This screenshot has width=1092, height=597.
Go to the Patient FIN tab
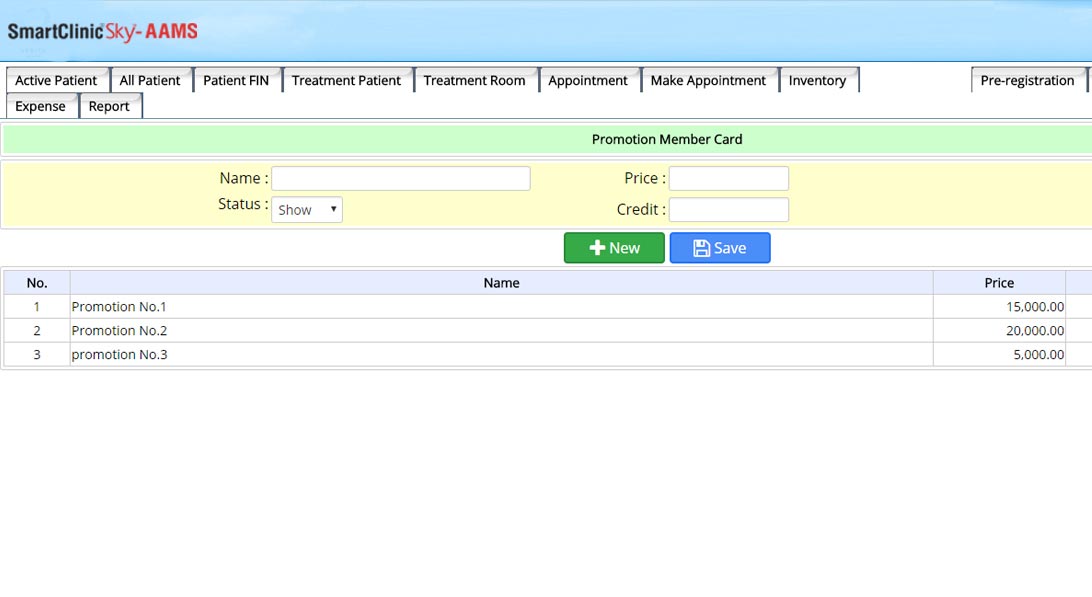[x=236, y=81]
